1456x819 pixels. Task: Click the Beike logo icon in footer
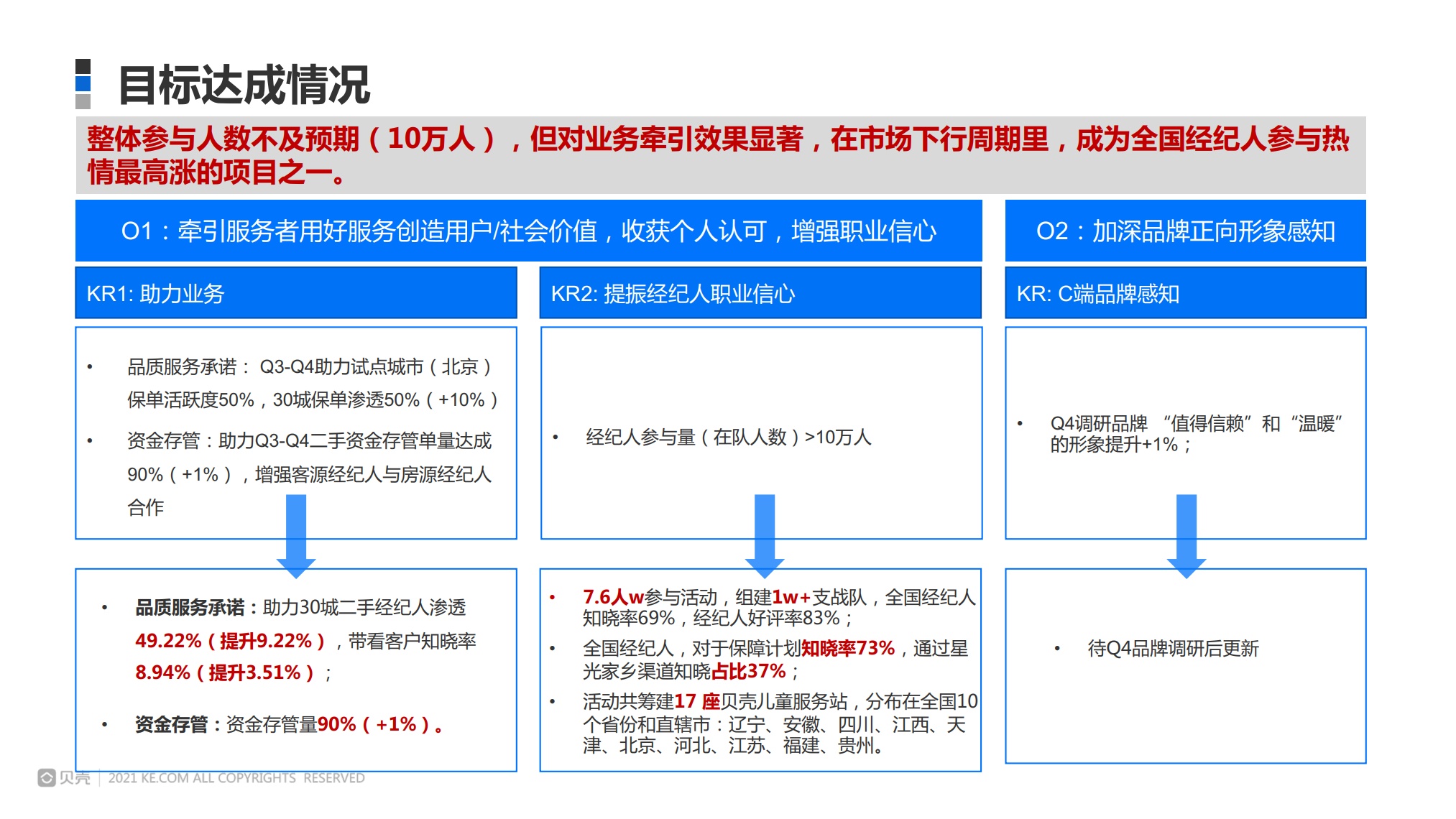tap(47, 778)
